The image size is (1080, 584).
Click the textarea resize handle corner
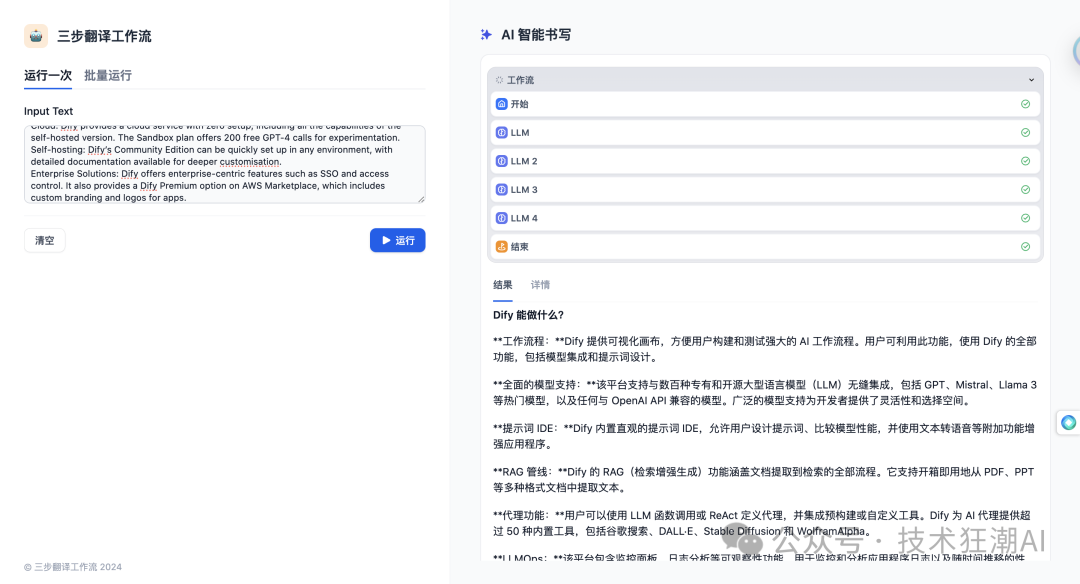click(421, 199)
